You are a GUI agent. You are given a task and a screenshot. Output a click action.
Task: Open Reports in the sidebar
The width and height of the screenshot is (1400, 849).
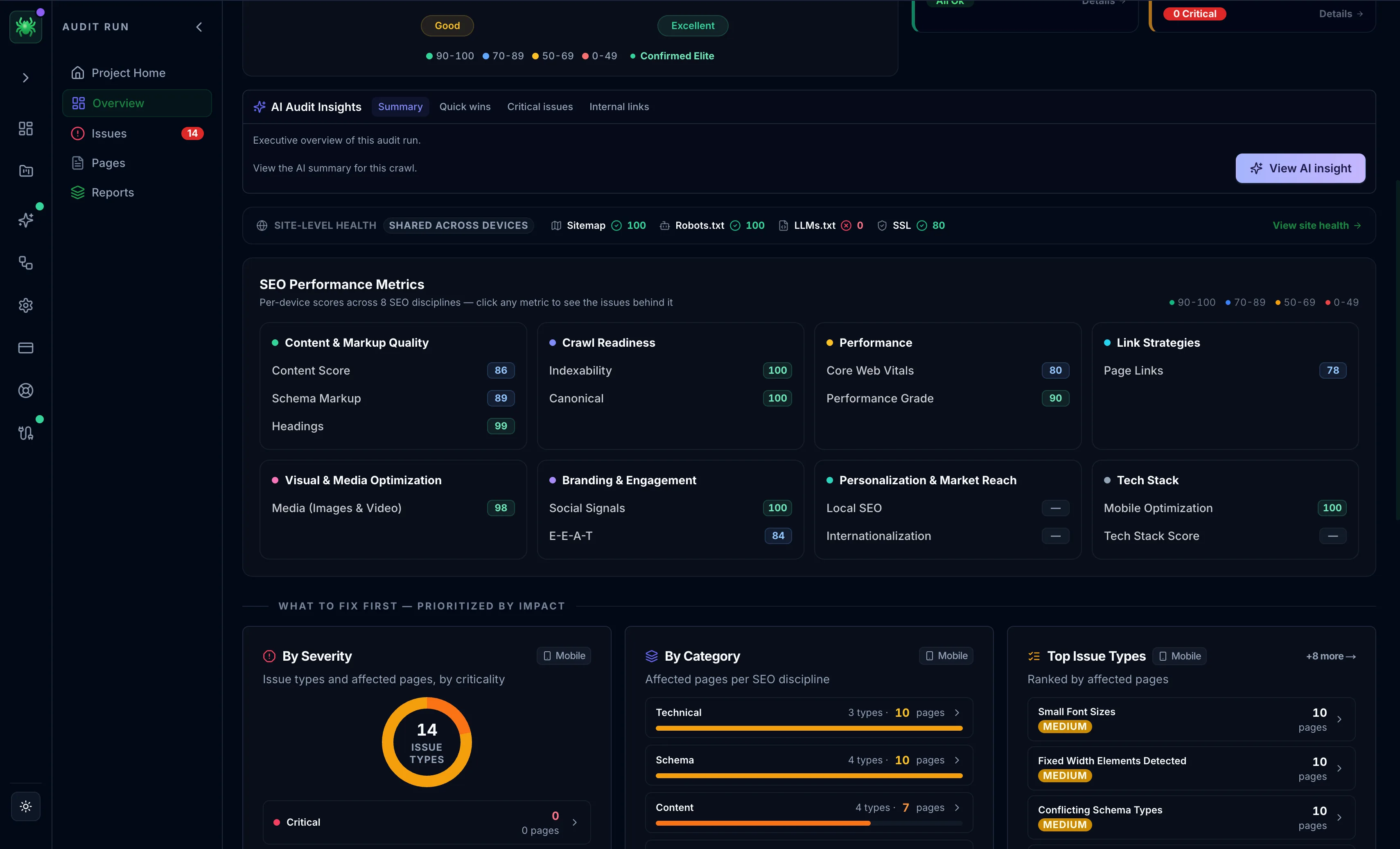pos(136,193)
